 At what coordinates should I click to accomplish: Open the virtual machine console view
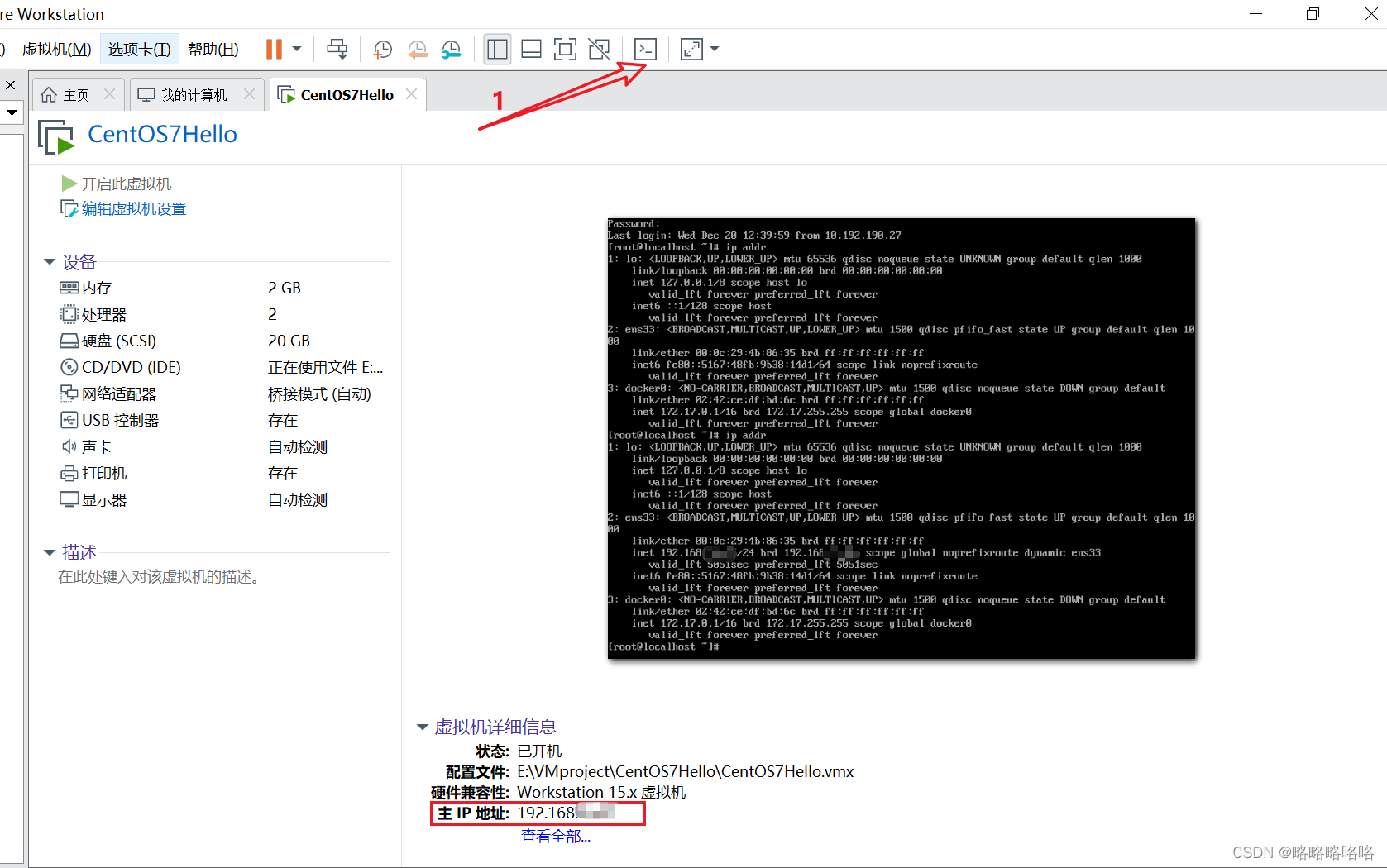tap(646, 49)
